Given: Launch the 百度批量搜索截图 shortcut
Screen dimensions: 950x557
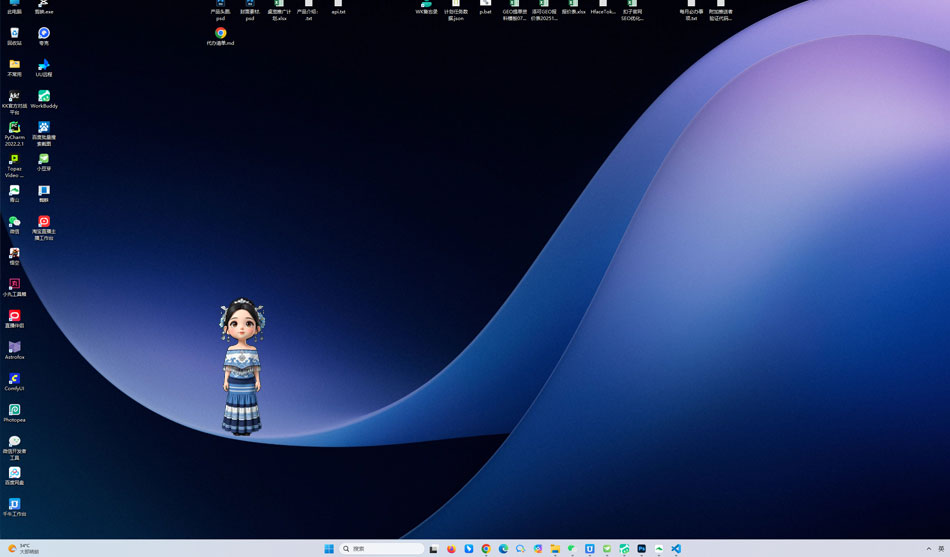Looking at the screenshot, I should (44, 133).
